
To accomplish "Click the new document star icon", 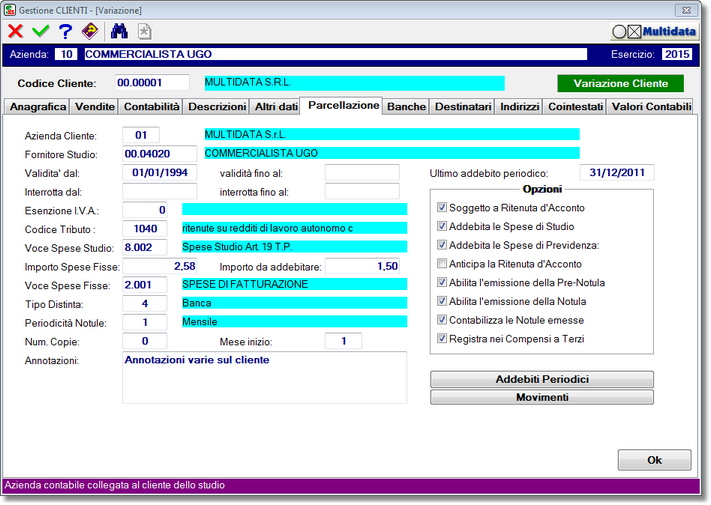I will (x=144, y=31).
